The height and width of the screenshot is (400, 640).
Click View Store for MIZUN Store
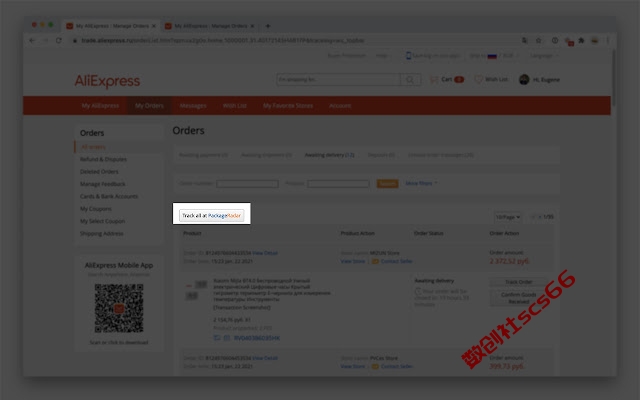(353, 261)
